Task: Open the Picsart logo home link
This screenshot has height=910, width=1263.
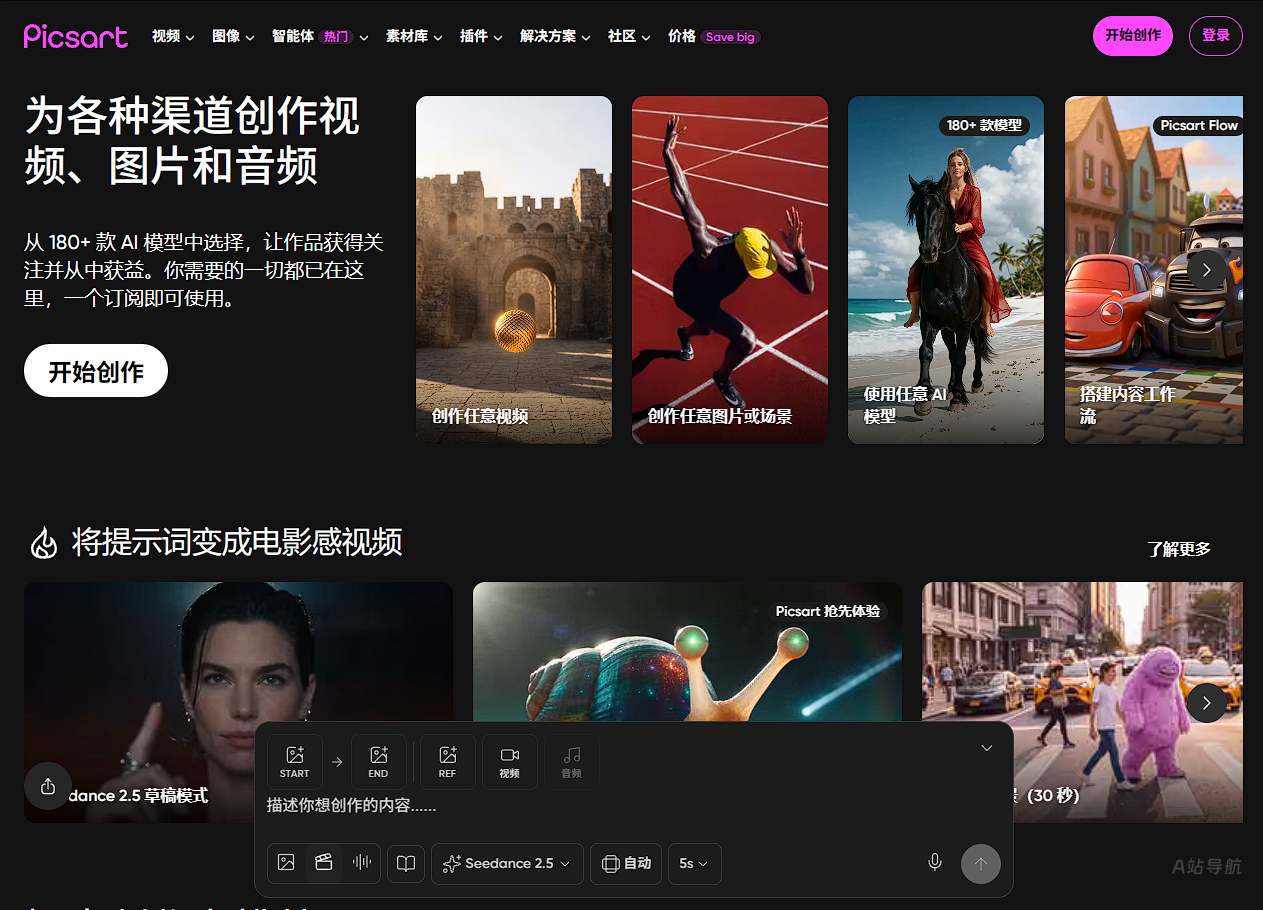Action: pyautogui.click(x=76, y=36)
